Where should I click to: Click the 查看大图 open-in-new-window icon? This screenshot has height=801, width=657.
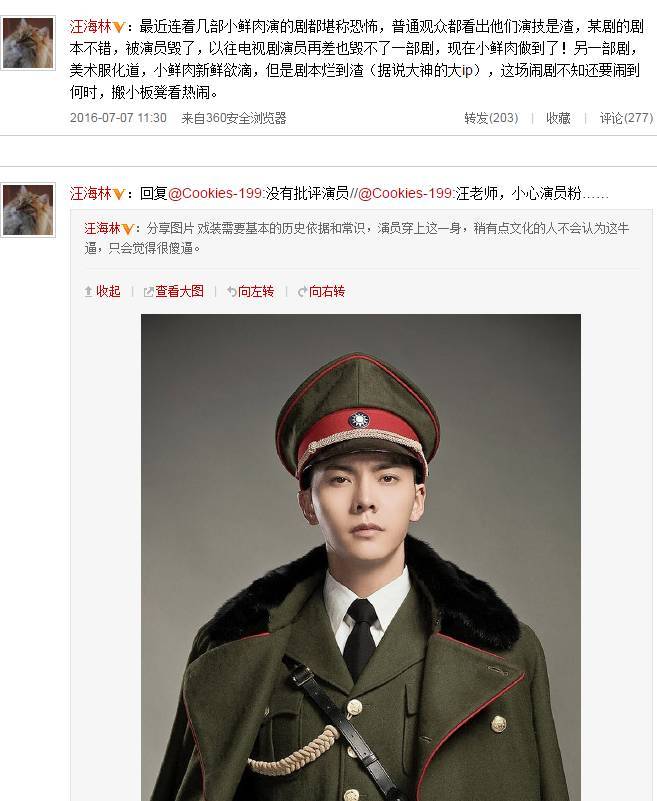tap(149, 292)
